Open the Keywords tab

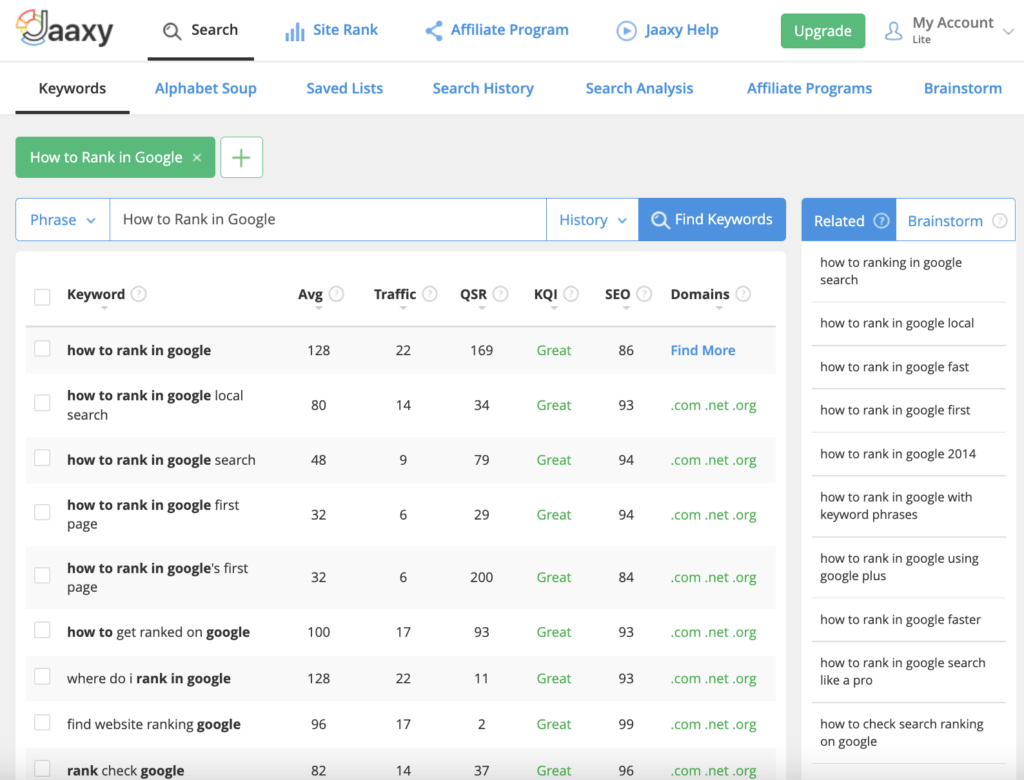coord(72,88)
